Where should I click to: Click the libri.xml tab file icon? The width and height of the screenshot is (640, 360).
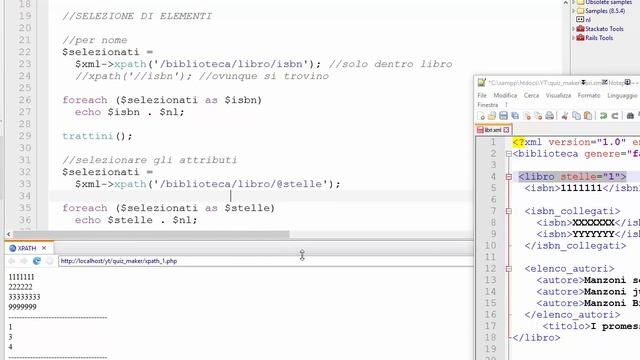(480, 130)
